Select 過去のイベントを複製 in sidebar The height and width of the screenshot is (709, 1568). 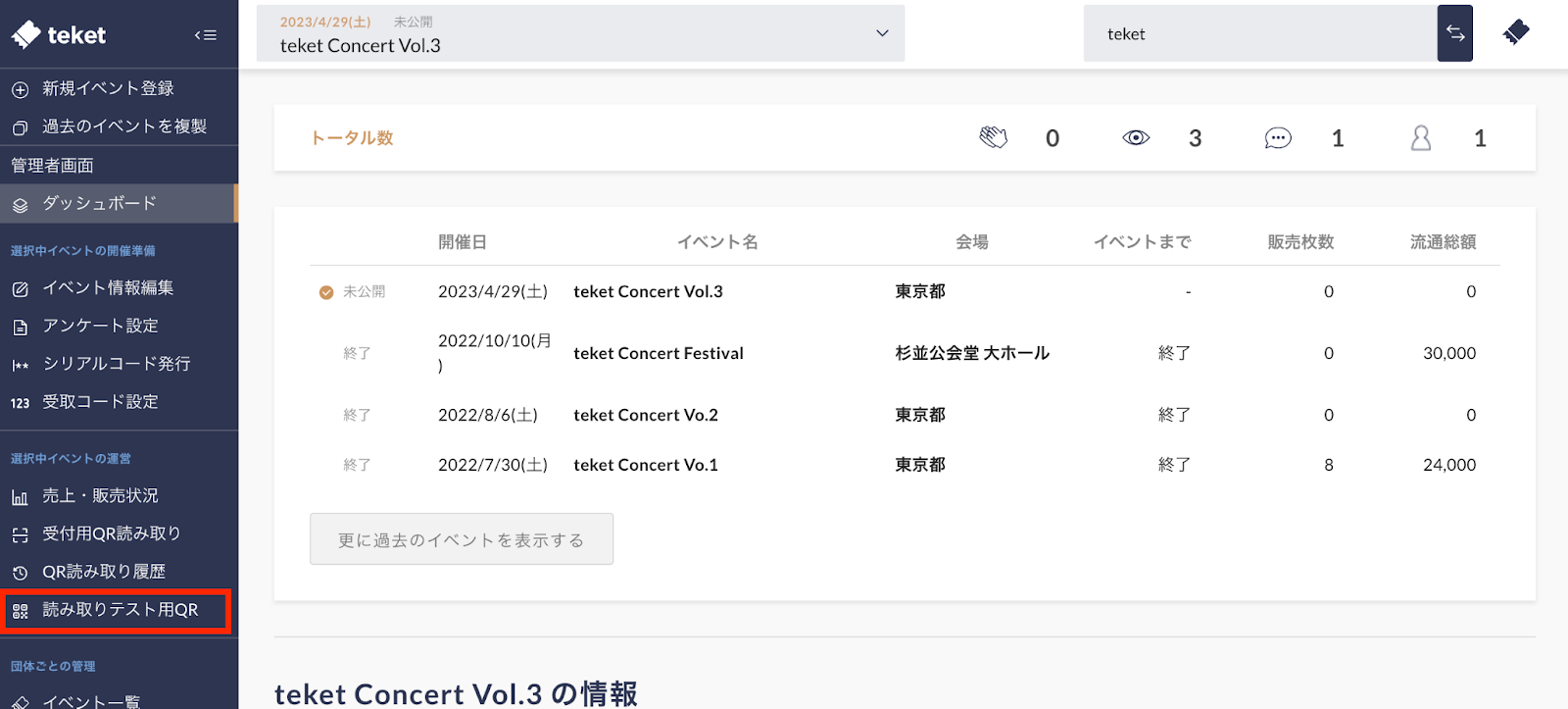[124, 127]
